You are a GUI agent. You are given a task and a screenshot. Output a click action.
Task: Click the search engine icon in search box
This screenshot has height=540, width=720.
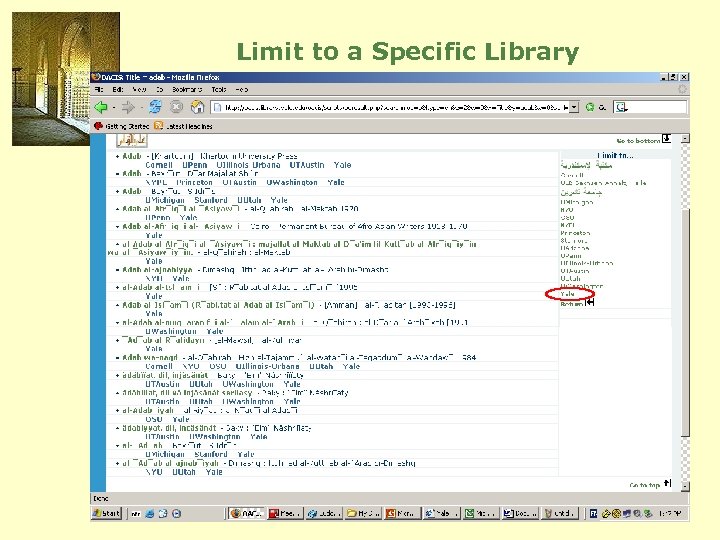click(x=621, y=107)
